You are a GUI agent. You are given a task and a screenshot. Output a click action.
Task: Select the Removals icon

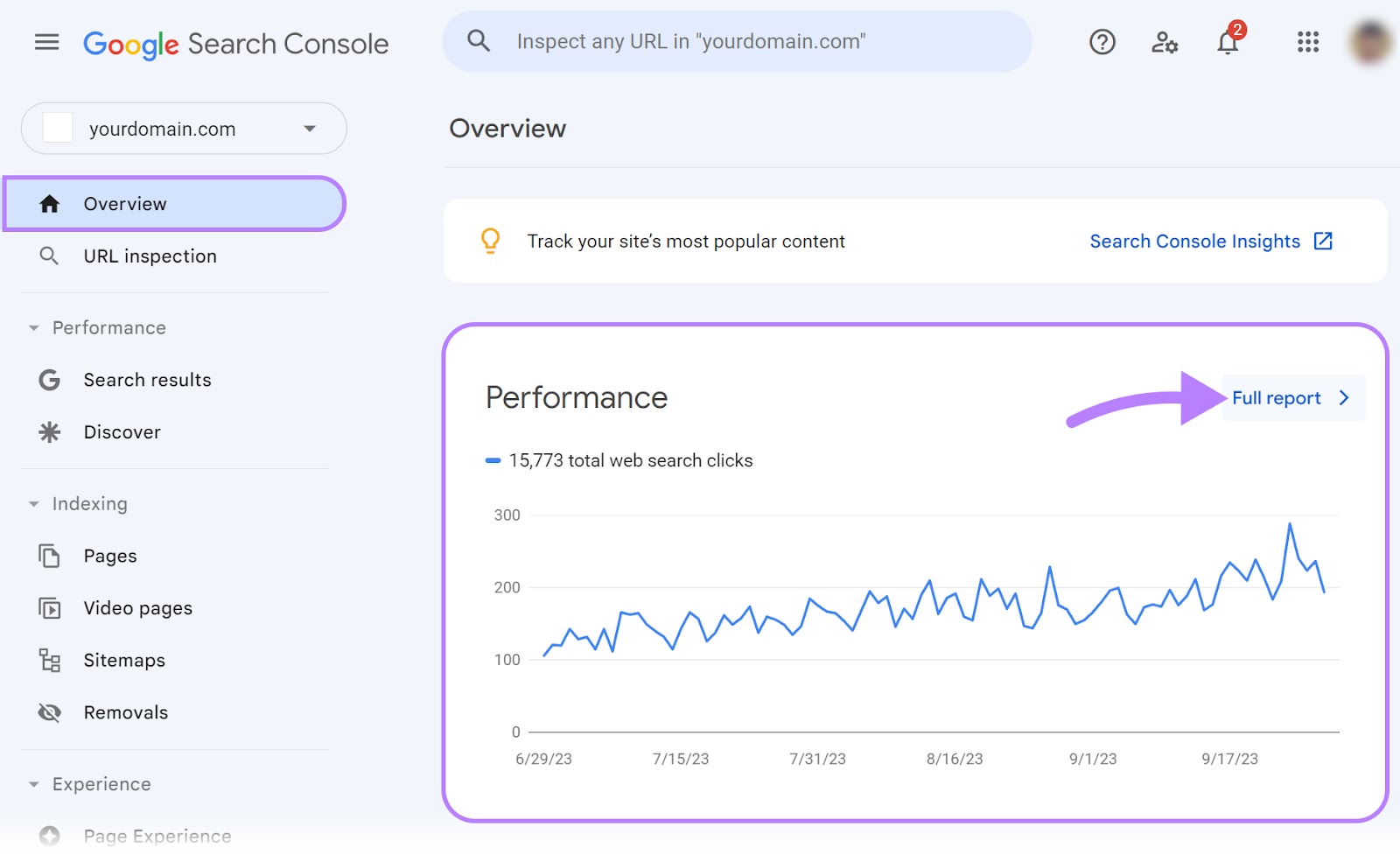(50, 712)
